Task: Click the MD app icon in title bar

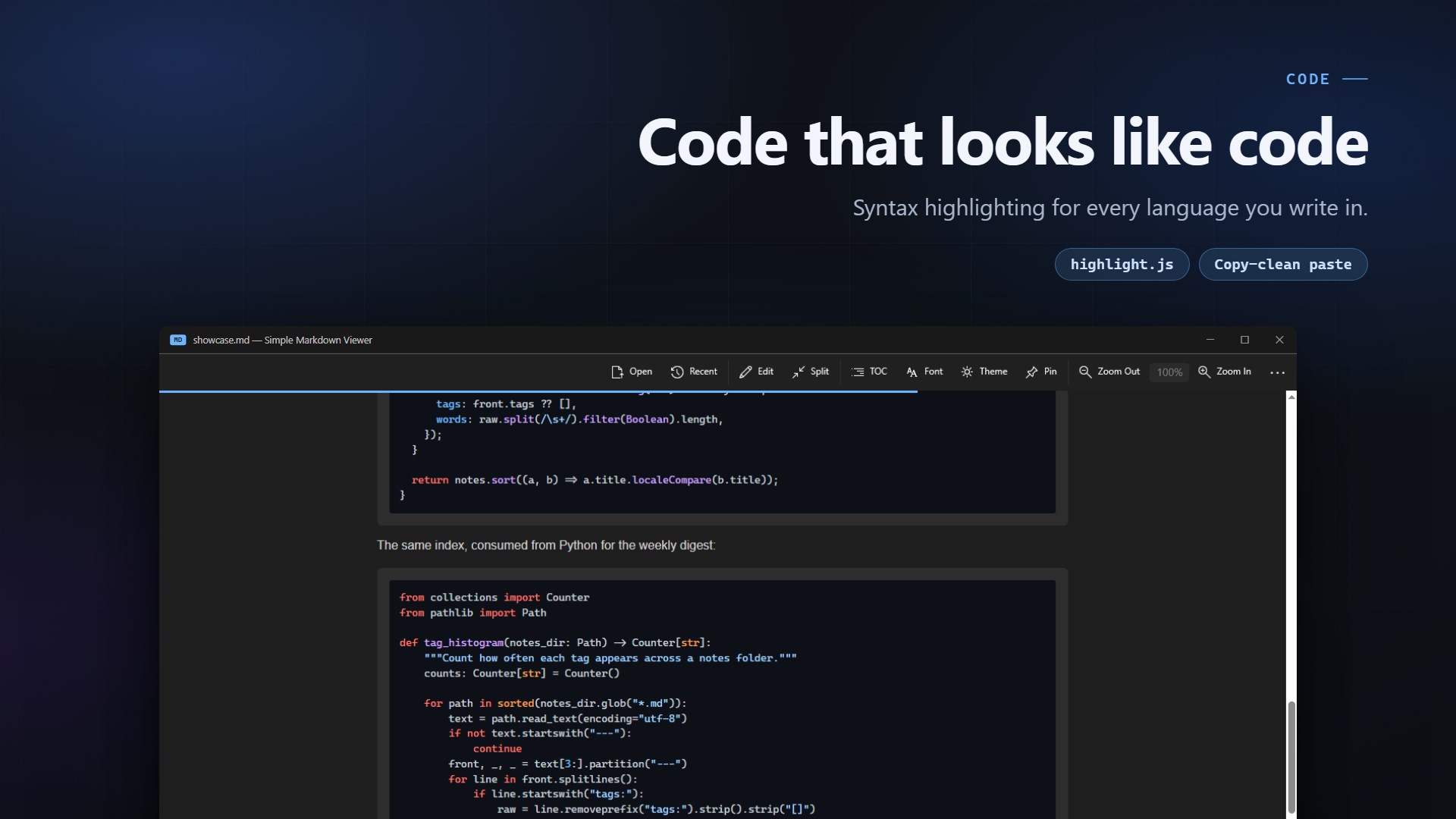Action: 177,340
